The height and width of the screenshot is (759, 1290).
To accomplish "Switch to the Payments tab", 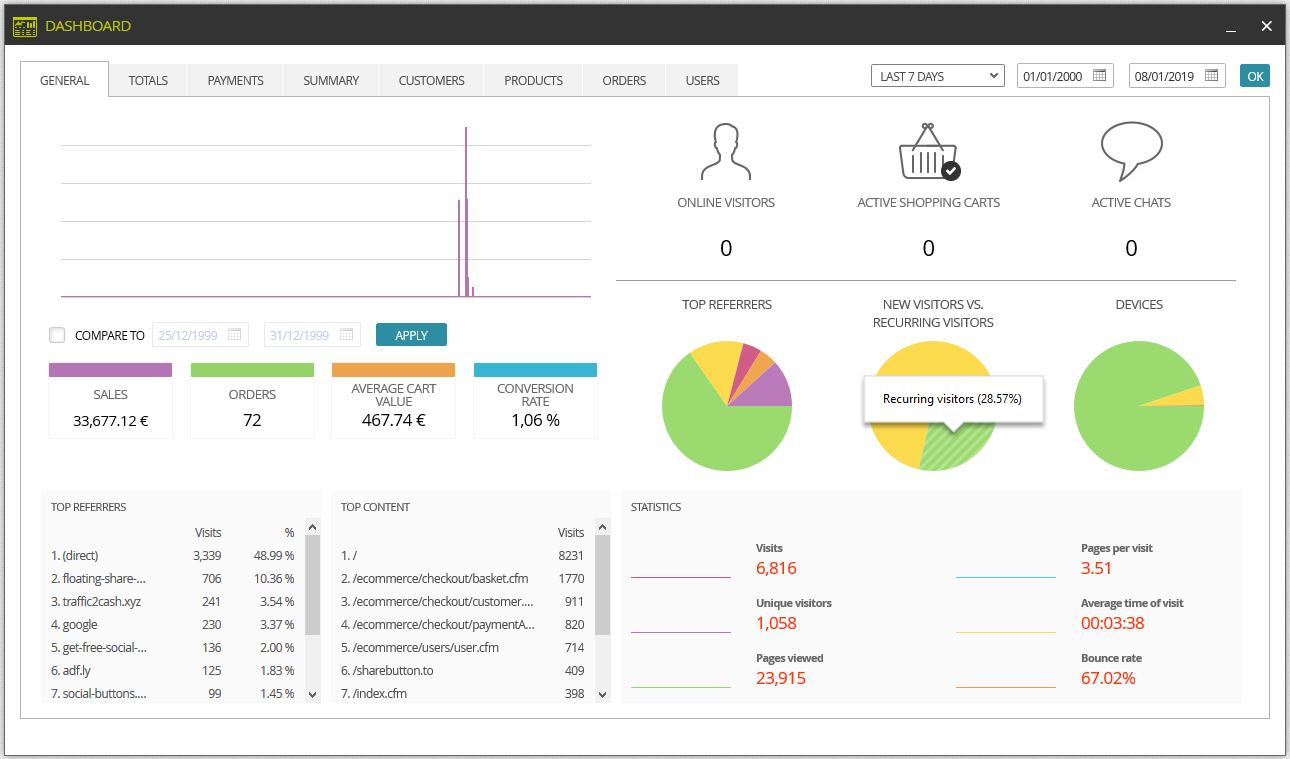I will [235, 80].
